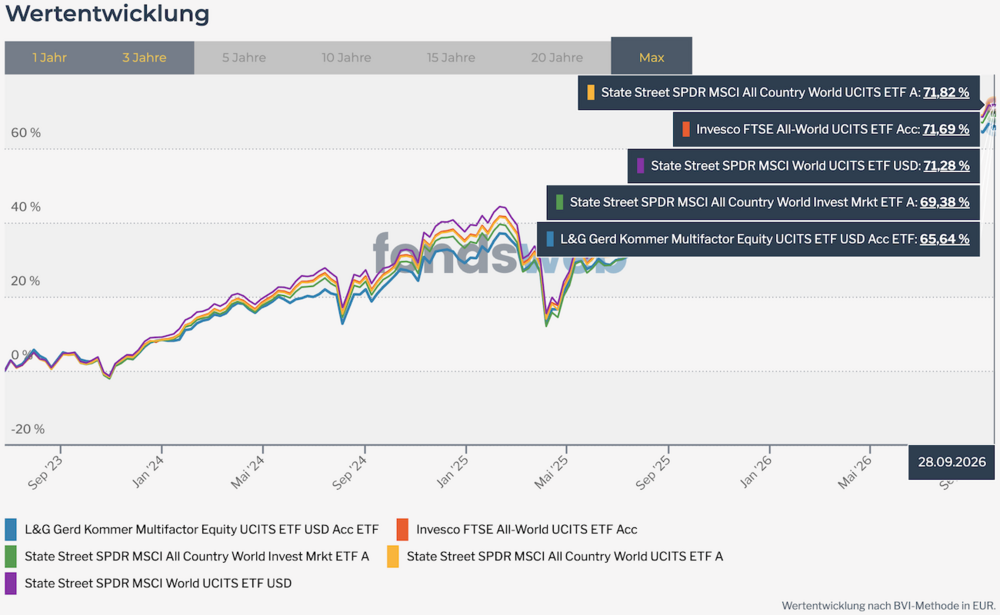Click the Sep '25 axis label
This screenshot has width=1000, height=615.
pyautogui.click(x=654, y=472)
